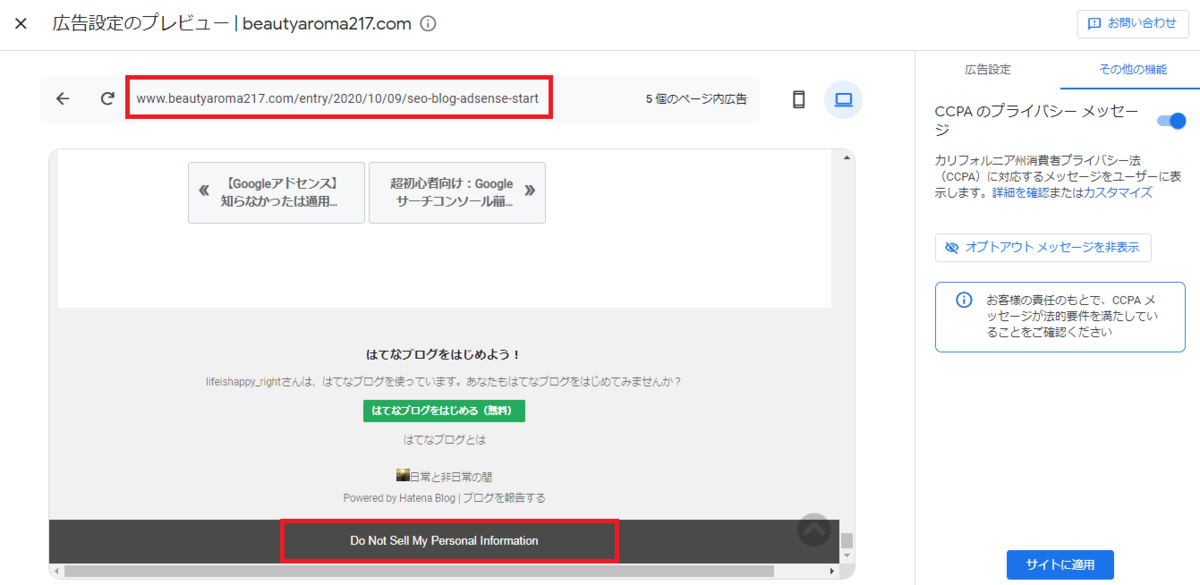Click 5 個のページ内広告 count text

tap(696, 99)
